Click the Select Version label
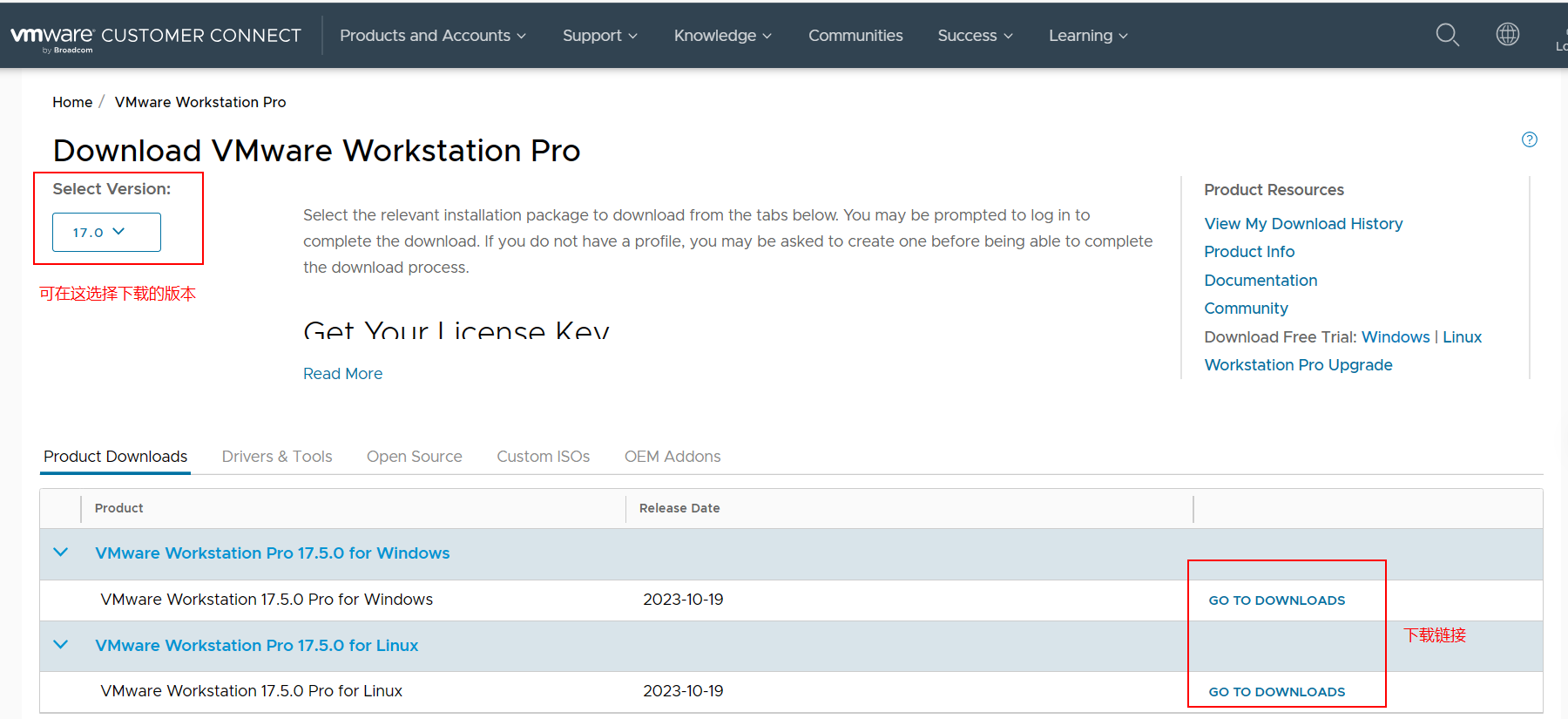 coord(112,189)
